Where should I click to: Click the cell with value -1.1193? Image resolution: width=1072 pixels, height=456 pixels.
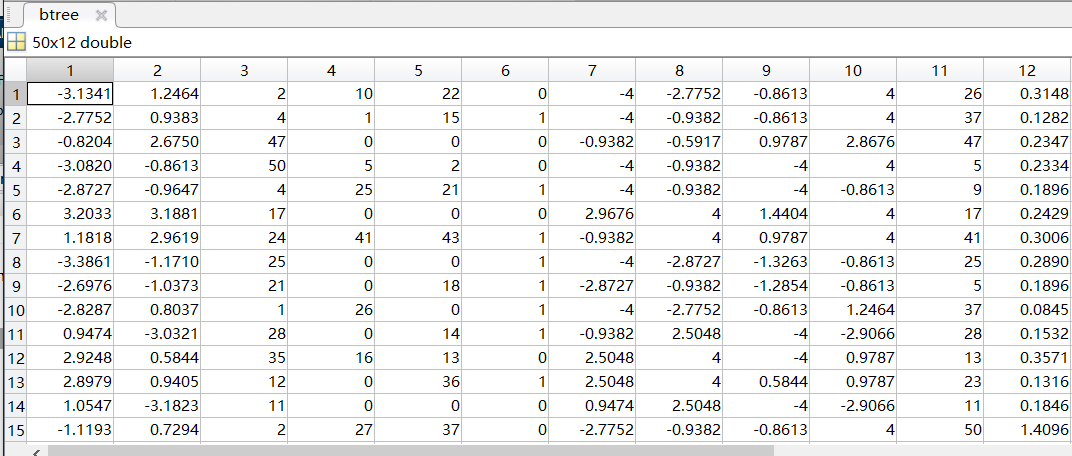coord(70,430)
